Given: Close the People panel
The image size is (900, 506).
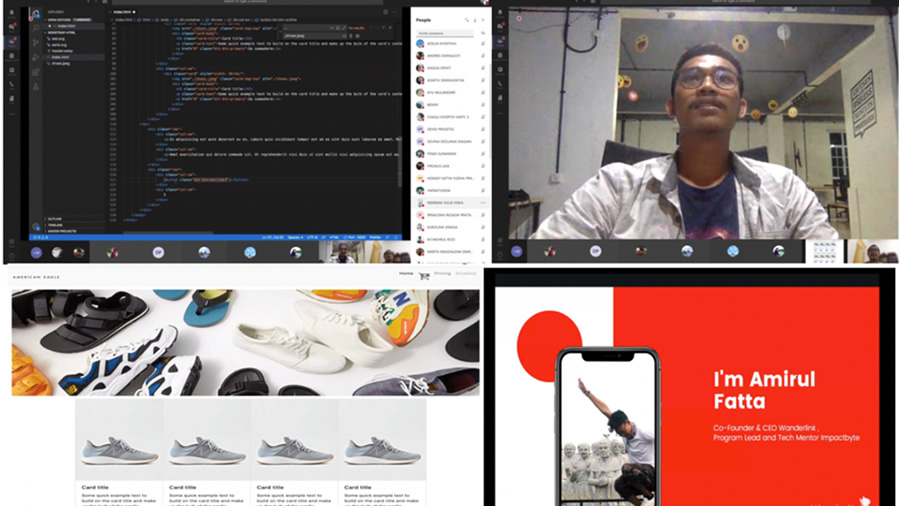Looking at the screenshot, I should [x=483, y=19].
